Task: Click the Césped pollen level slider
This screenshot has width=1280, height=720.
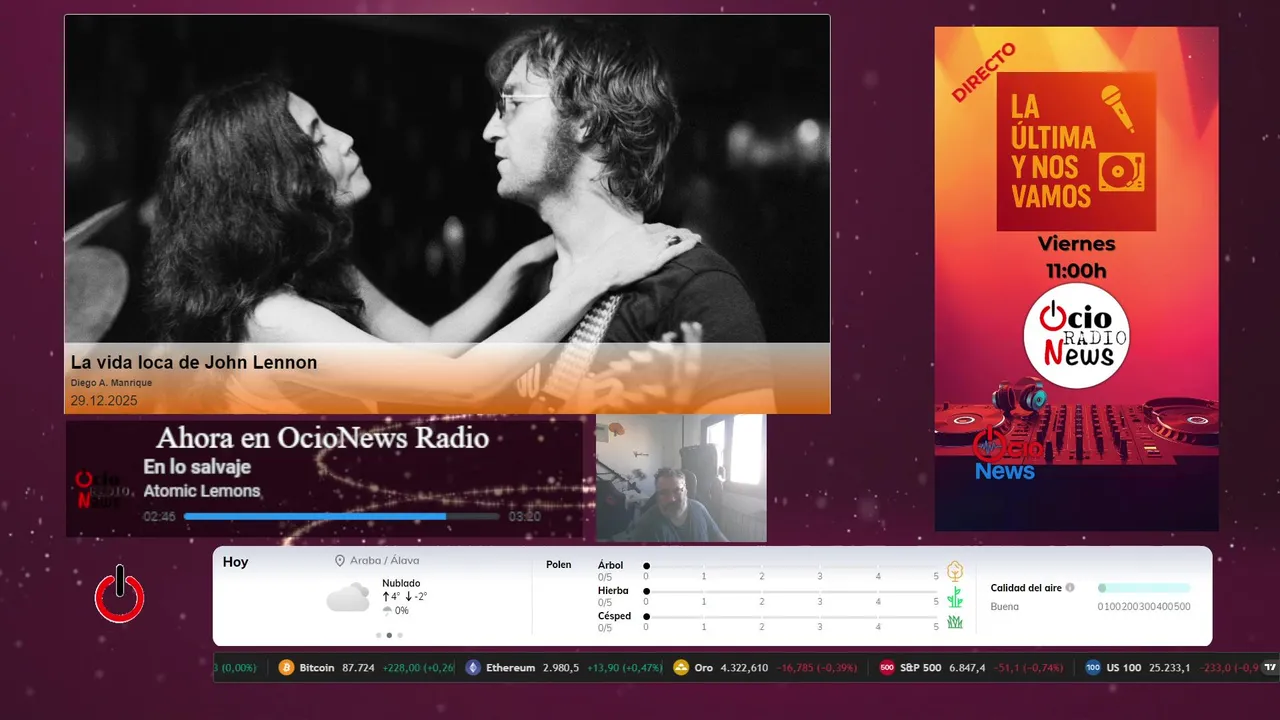Action: pyautogui.click(x=792, y=617)
